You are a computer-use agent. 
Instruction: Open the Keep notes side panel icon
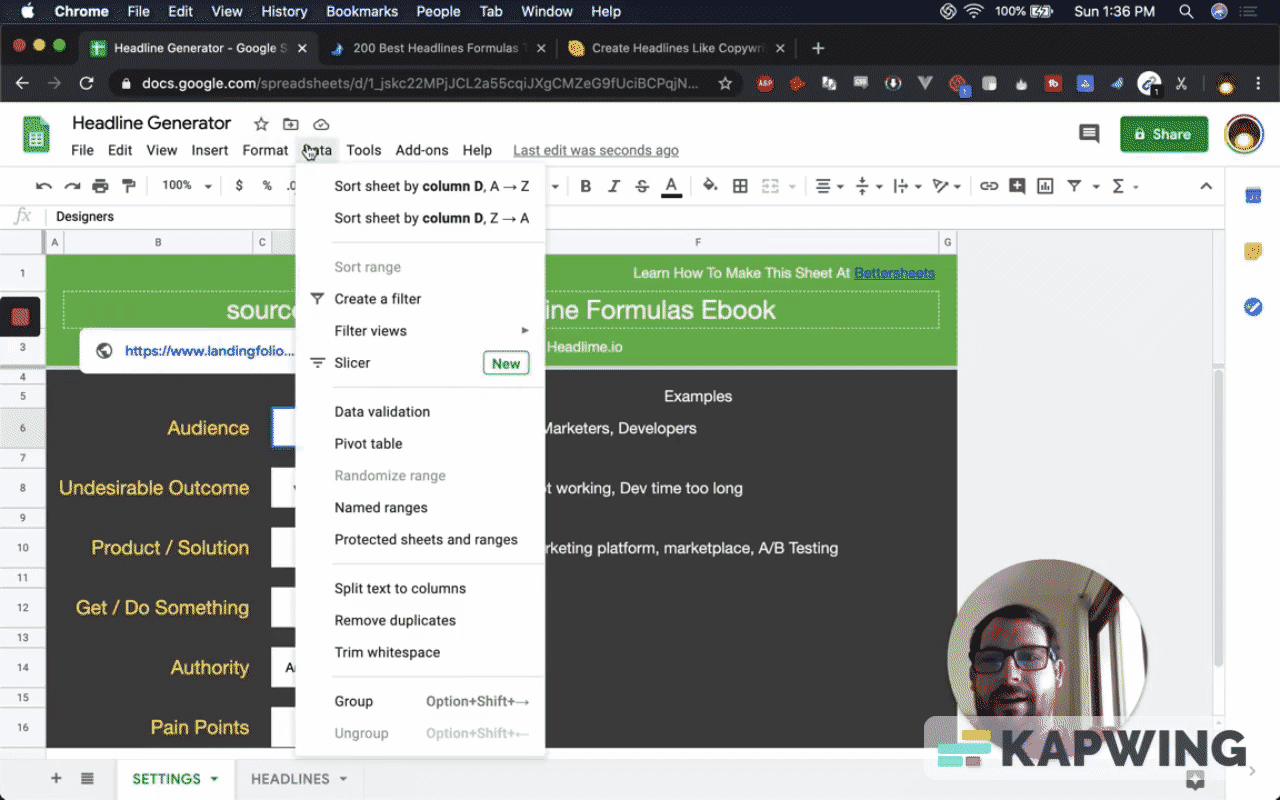pos(1253,251)
